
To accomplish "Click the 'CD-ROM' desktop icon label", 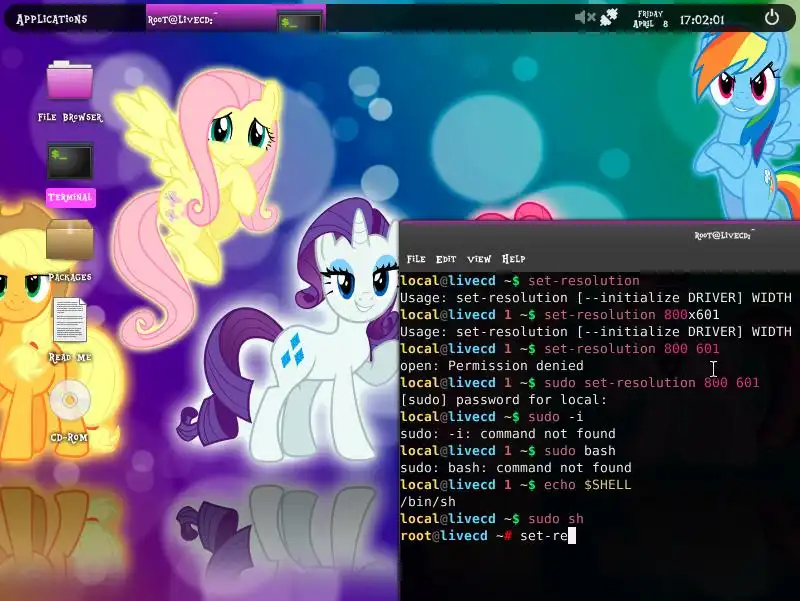I will (x=69, y=438).
